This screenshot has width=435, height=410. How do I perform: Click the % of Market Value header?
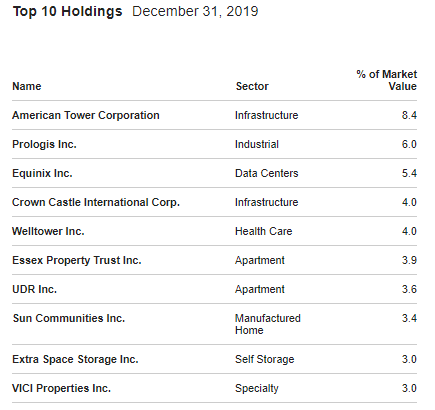[x=387, y=80]
